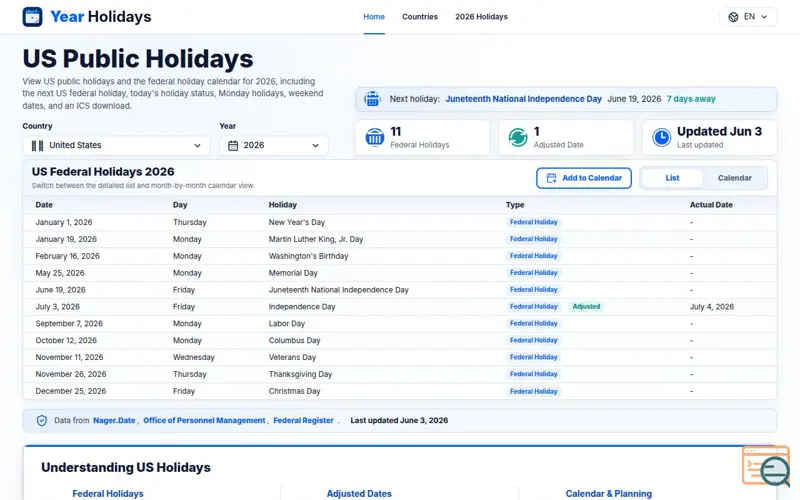Open the Countries nav item
Image resolution: width=800 pixels, height=500 pixels.
coord(420,17)
